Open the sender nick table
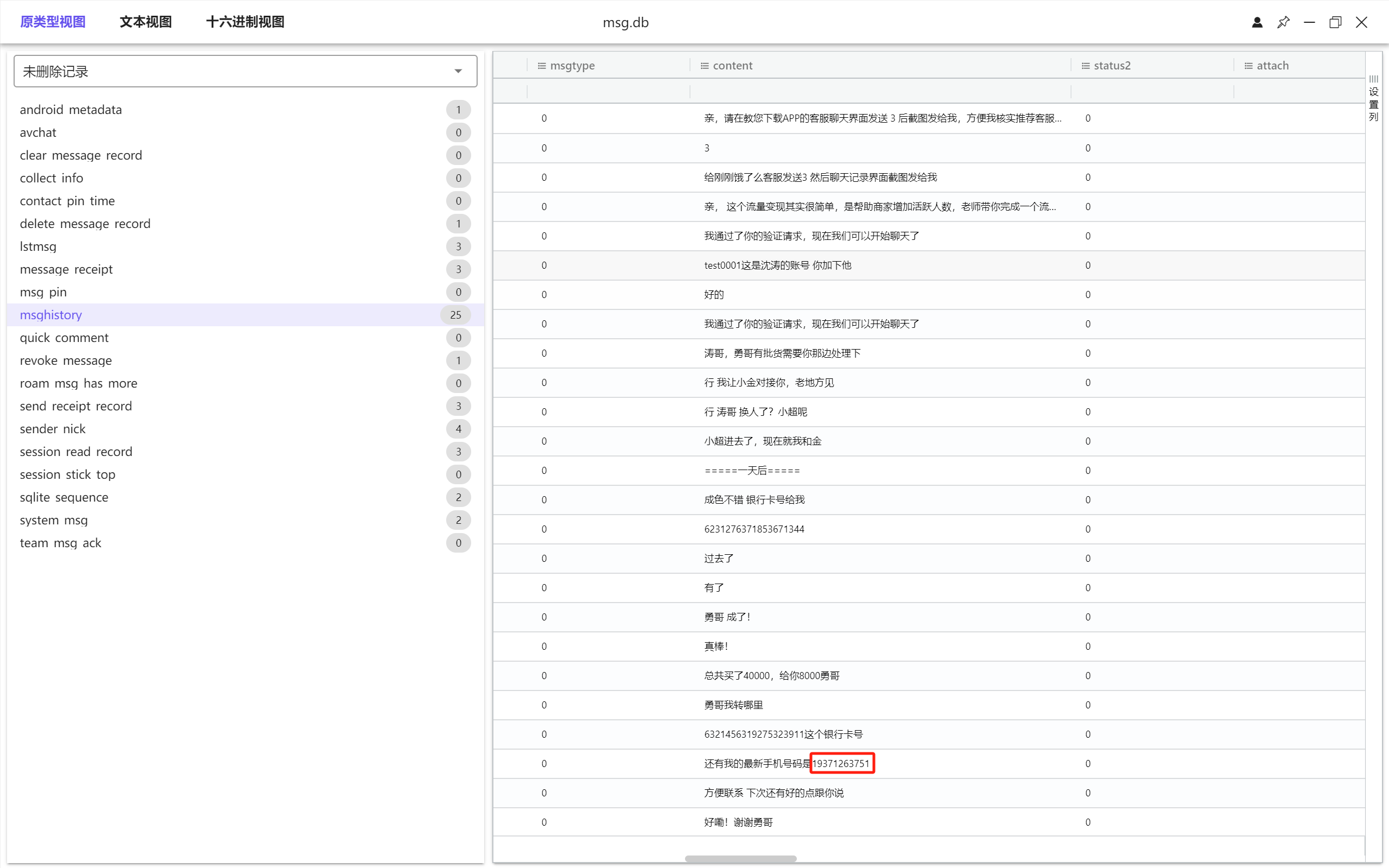This screenshot has height=868, width=1389. 53,429
